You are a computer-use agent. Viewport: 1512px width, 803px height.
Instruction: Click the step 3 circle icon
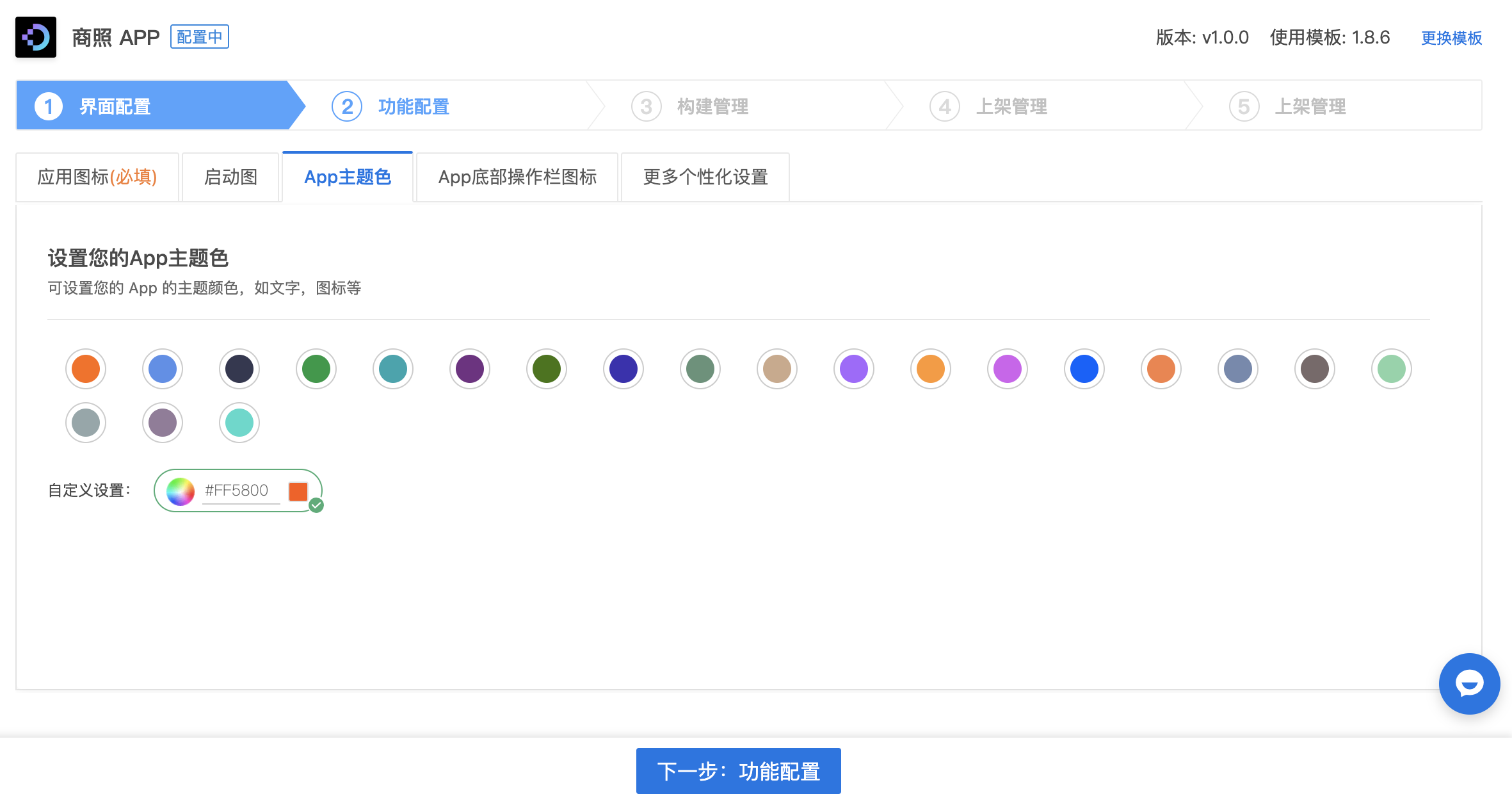click(x=646, y=106)
